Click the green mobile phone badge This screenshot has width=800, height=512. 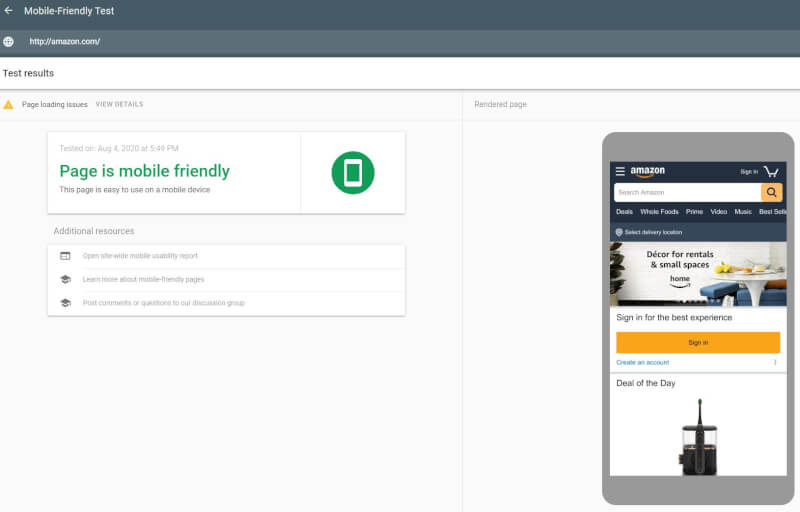pyautogui.click(x=353, y=172)
